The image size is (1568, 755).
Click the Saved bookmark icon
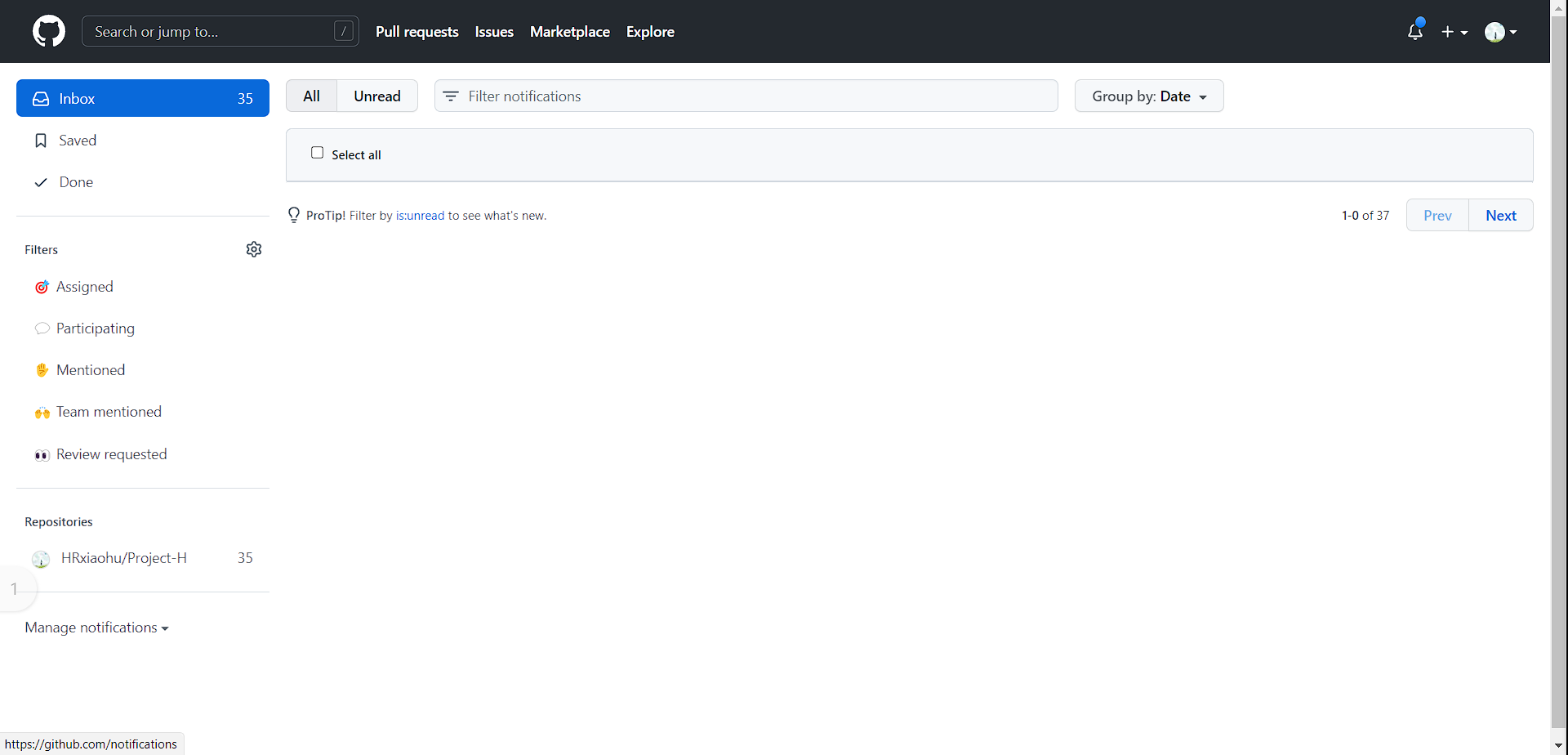[x=41, y=141]
